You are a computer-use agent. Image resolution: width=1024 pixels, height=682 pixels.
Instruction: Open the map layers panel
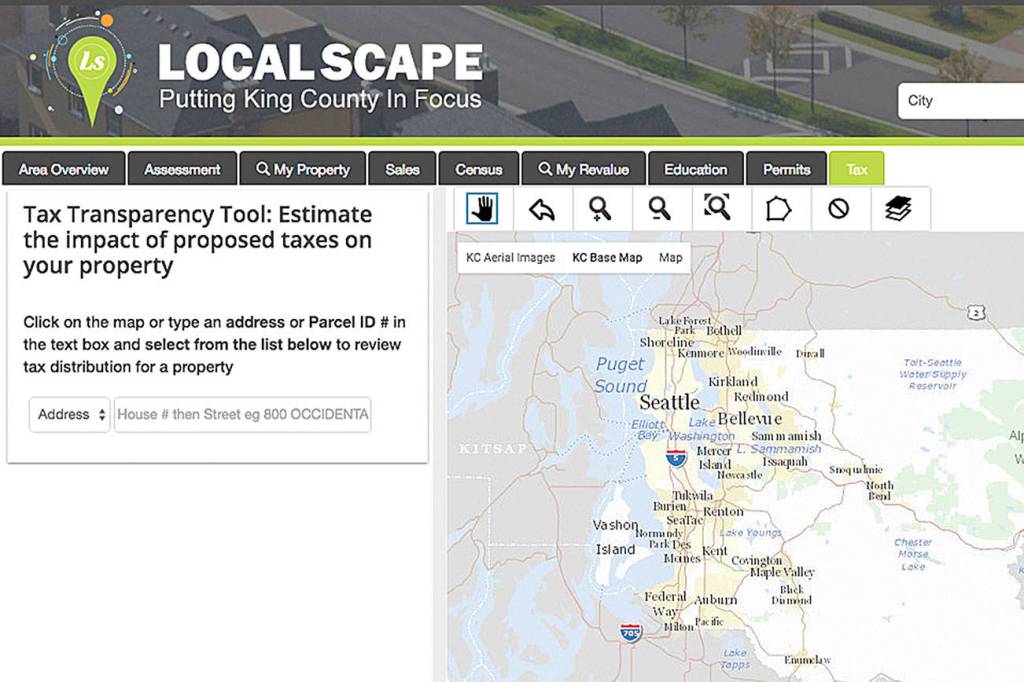(899, 208)
